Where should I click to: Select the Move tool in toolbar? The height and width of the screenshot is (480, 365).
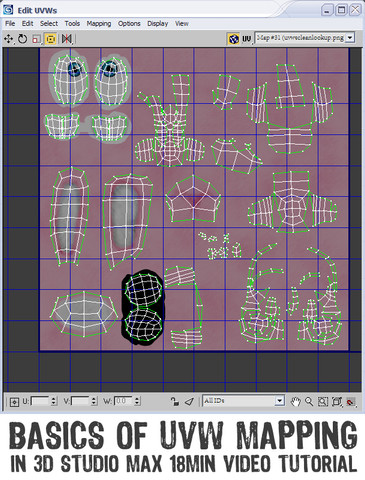(8, 39)
